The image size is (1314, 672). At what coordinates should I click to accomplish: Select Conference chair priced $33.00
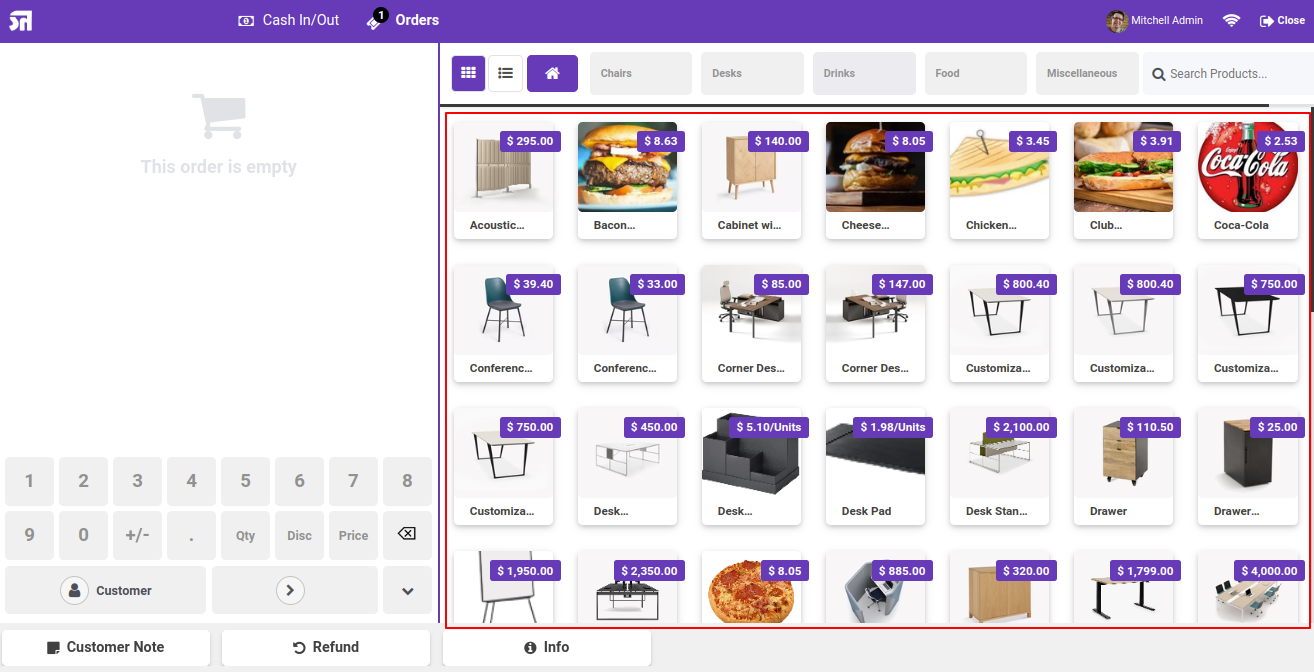[628, 324]
